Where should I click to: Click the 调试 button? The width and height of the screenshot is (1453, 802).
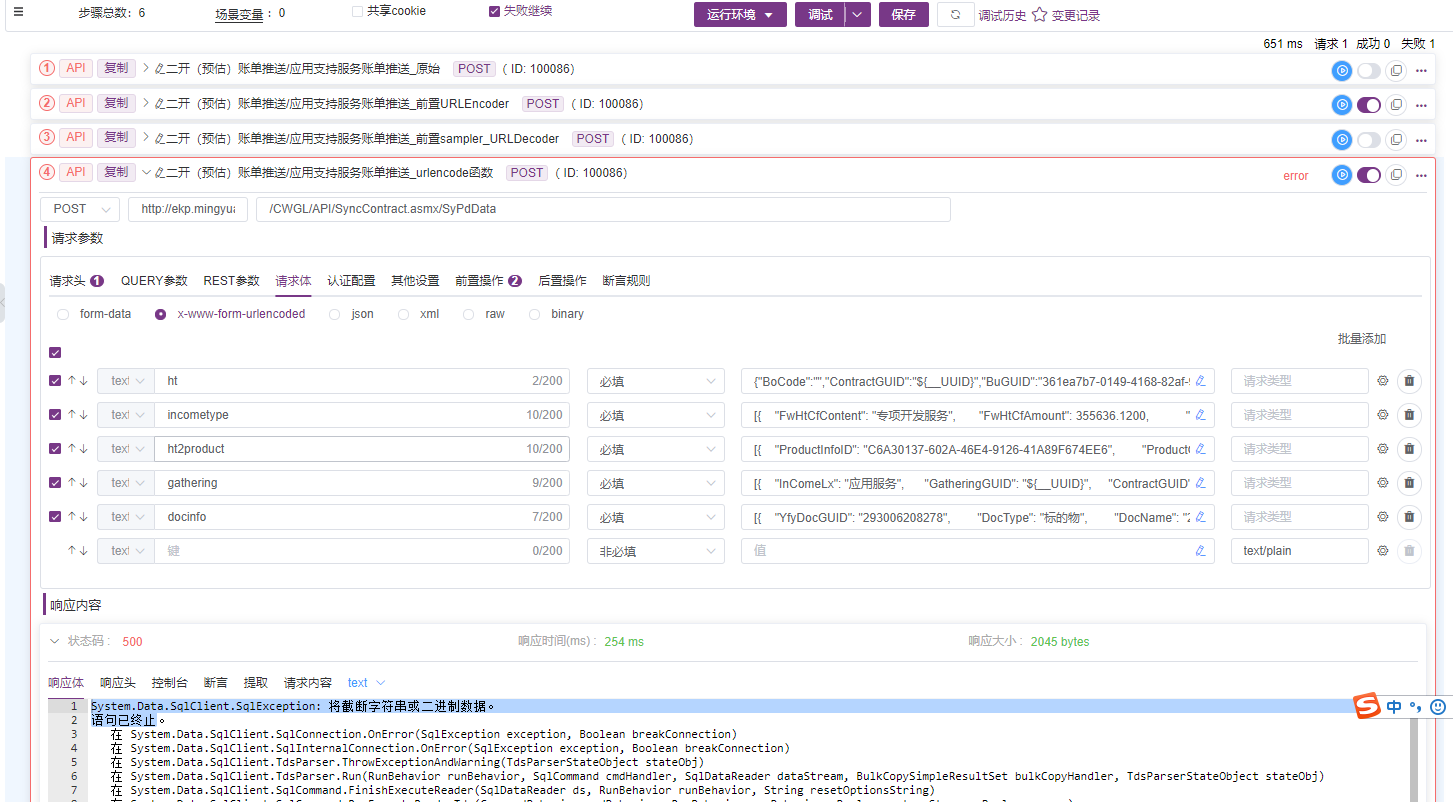(820, 15)
